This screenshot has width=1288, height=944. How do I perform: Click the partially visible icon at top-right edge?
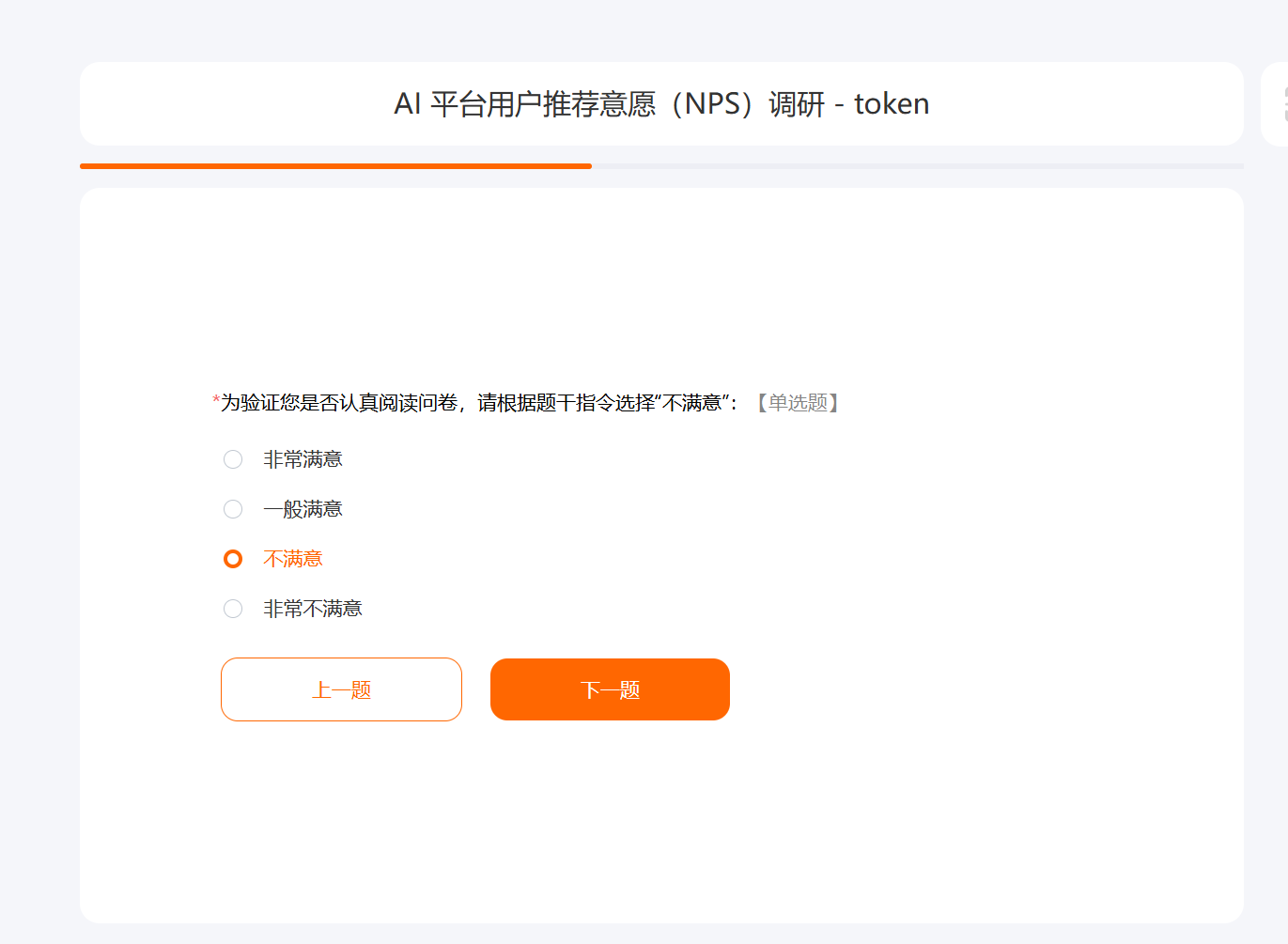[1284, 104]
